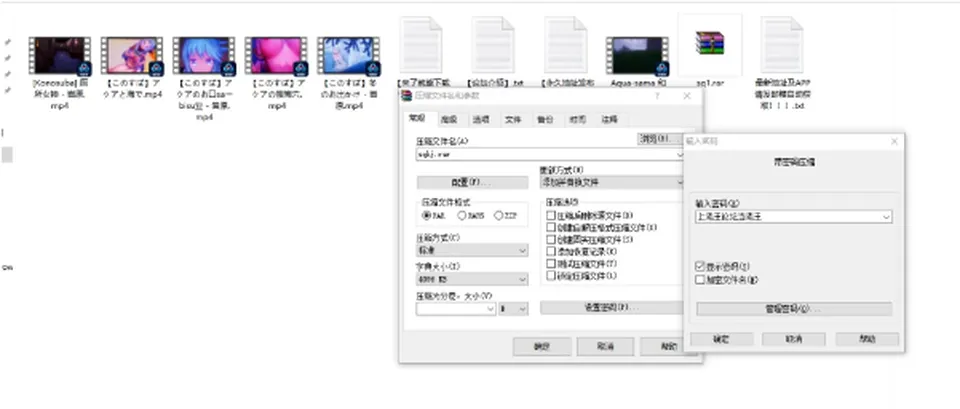Click the question mark help icon in title bar
960x409 pixels.
[x=658, y=96]
